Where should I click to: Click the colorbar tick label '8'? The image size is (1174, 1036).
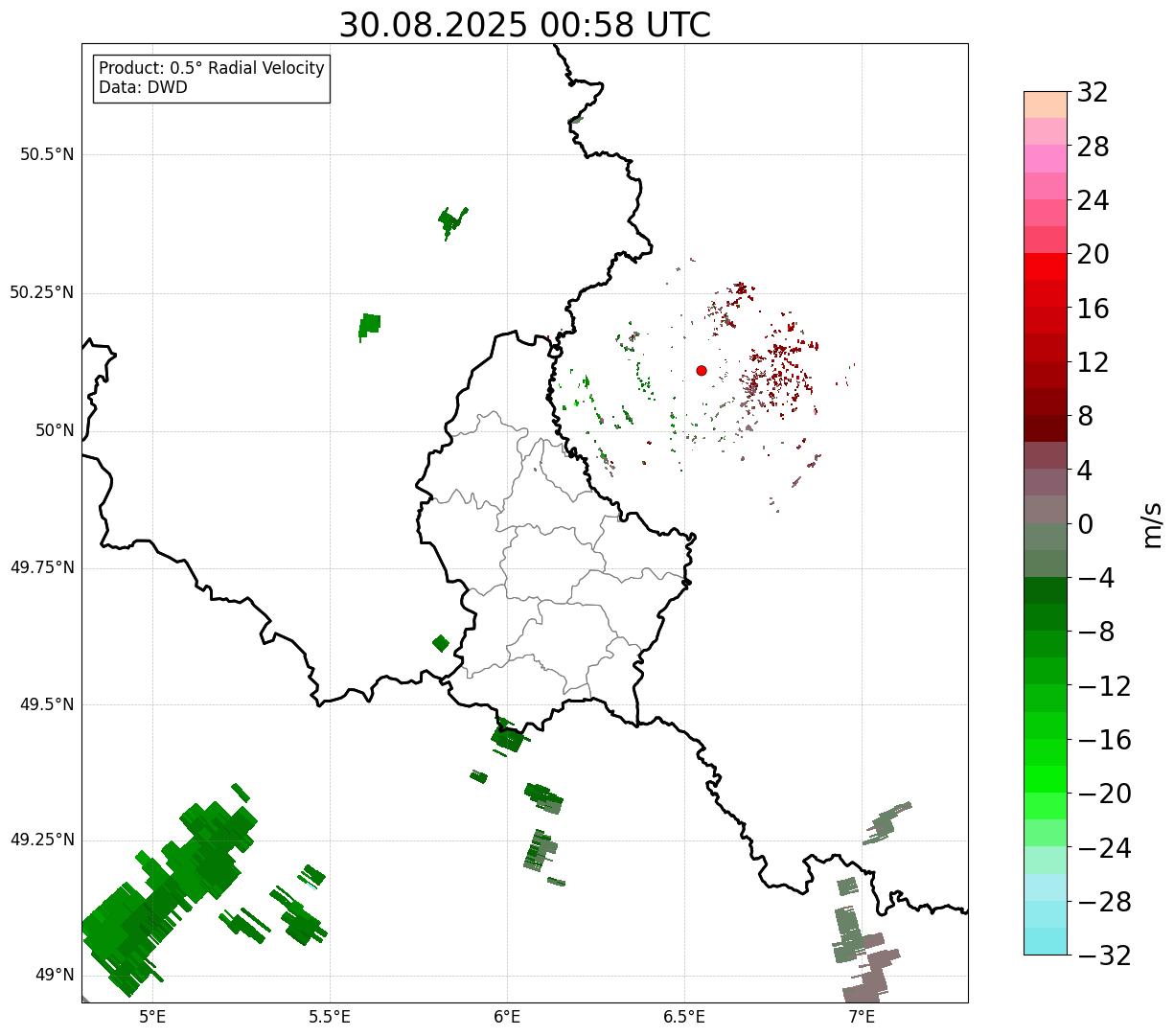pyautogui.click(x=1085, y=417)
